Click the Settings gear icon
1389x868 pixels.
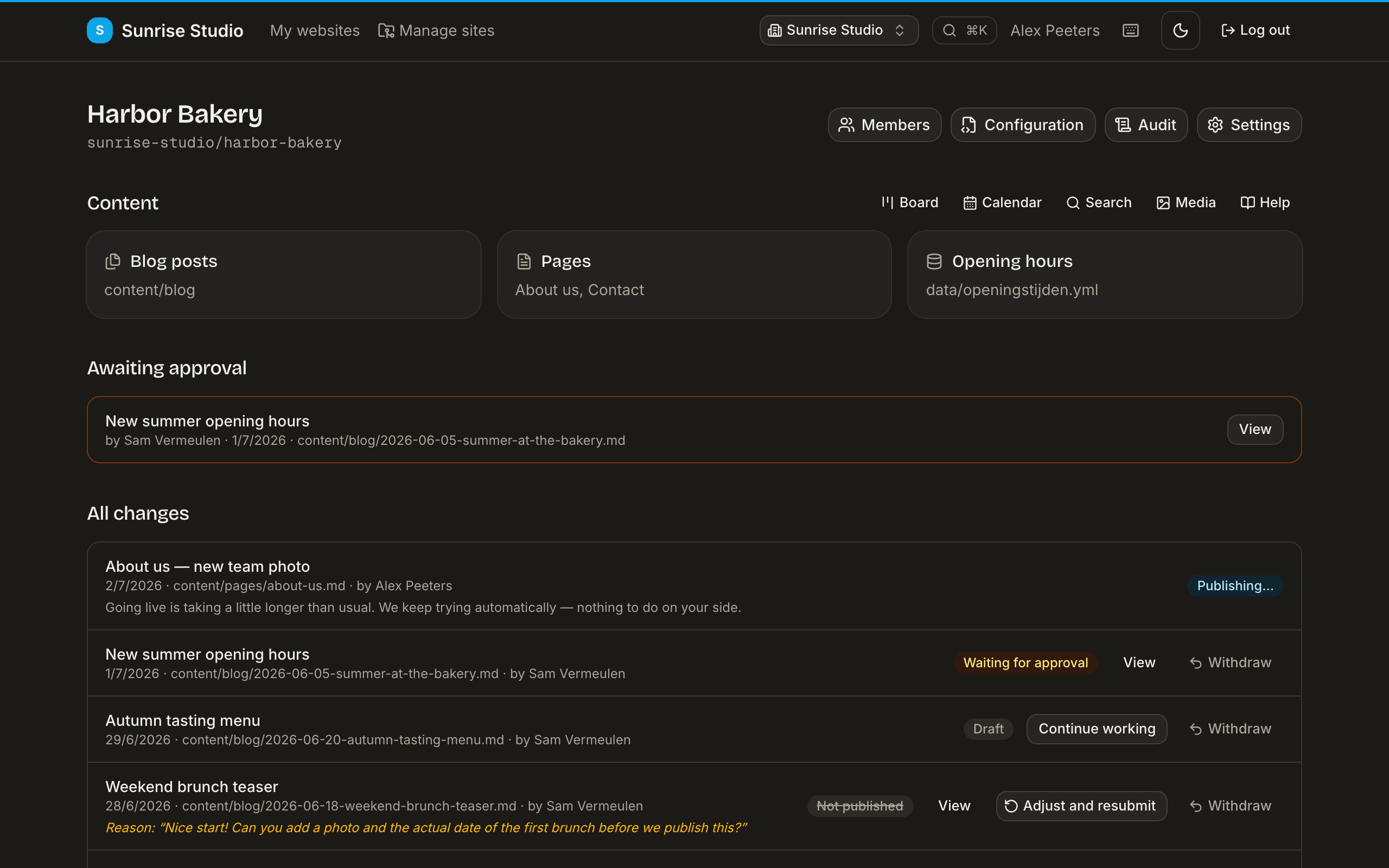point(1215,125)
